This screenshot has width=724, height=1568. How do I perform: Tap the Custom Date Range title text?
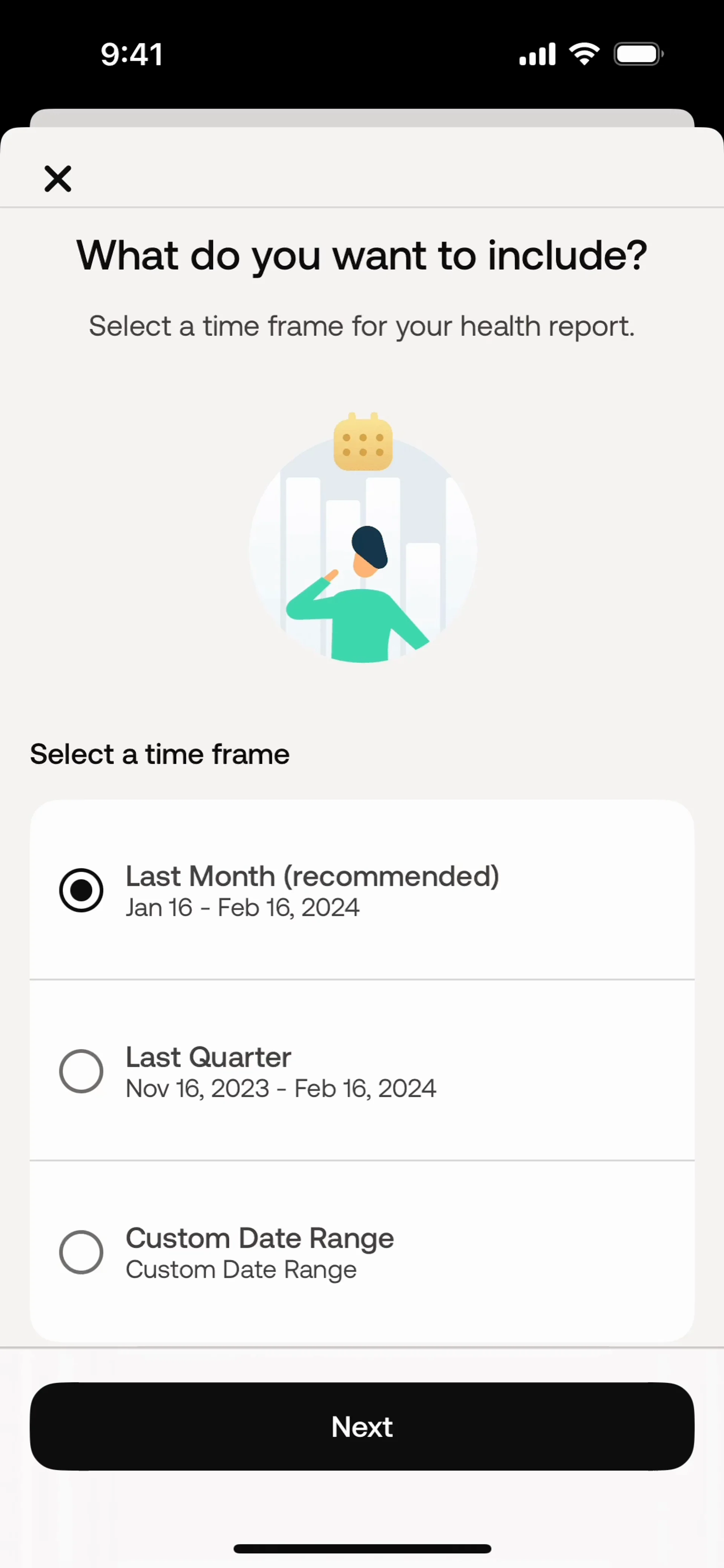[x=260, y=1238]
